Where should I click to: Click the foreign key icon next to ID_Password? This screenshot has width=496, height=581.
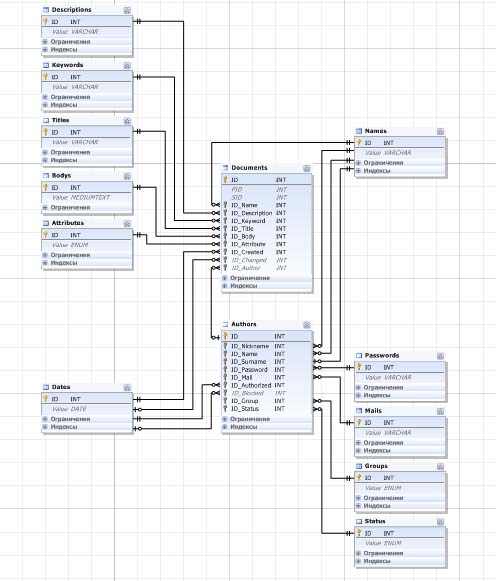pyautogui.click(x=225, y=369)
